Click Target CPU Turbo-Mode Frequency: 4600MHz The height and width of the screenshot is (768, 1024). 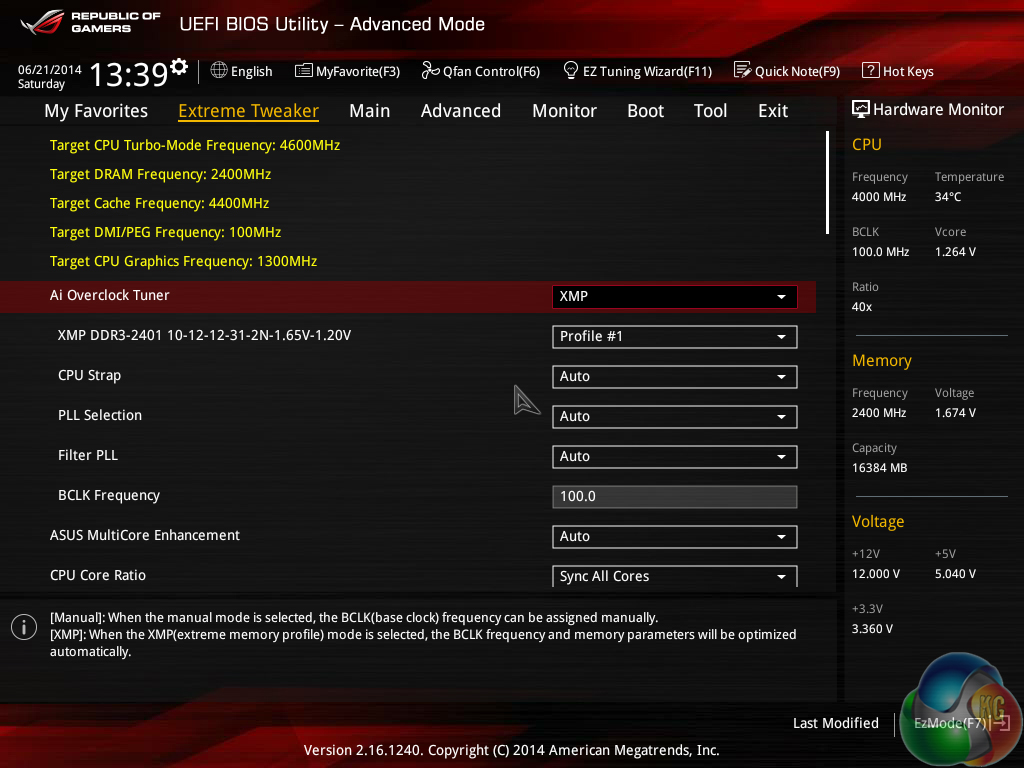[195, 145]
